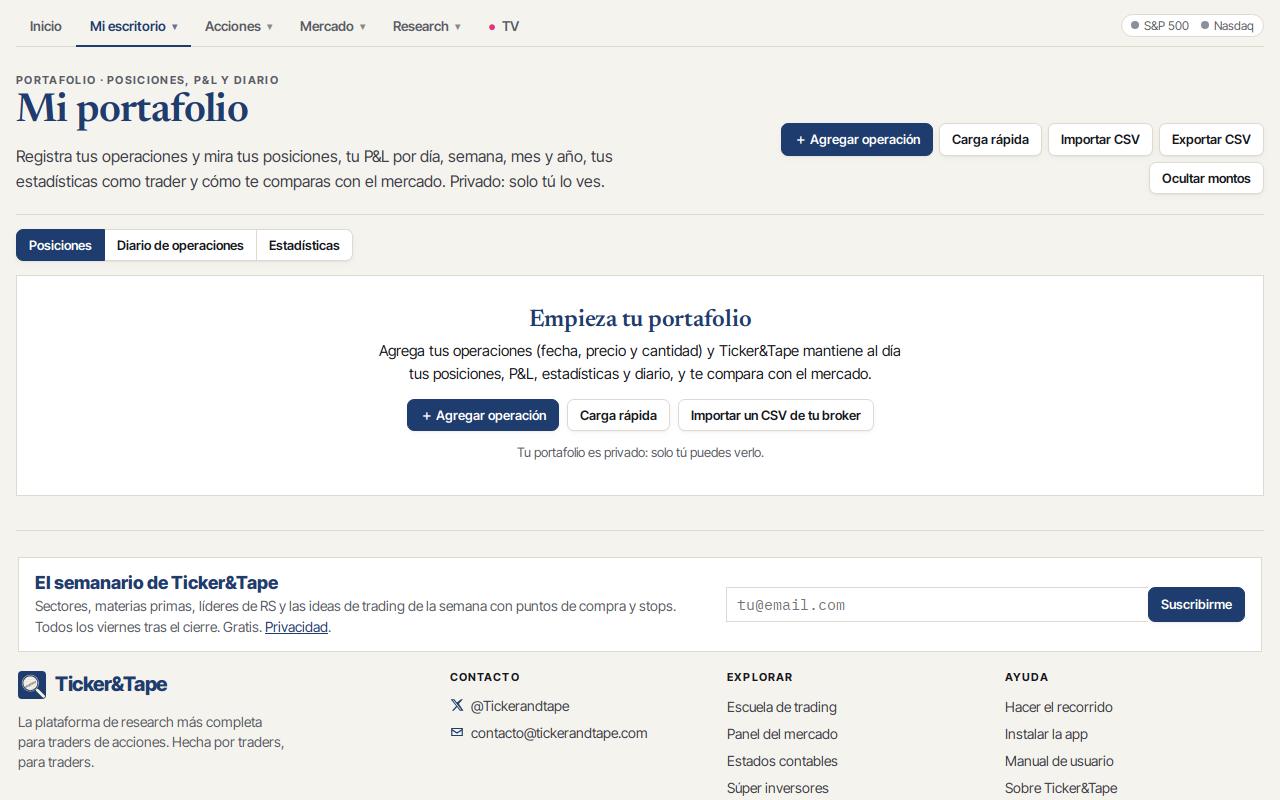Switch to the Diario de operaciones tab
Viewport: 1280px width, 800px height.
click(180, 245)
